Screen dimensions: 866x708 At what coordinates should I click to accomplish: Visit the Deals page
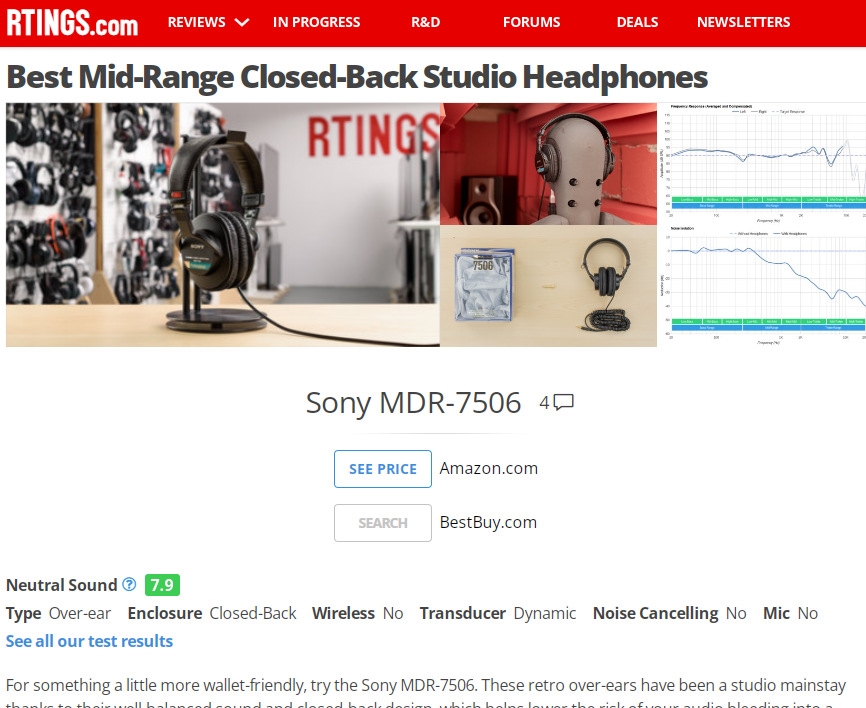pyautogui.click(x=637, y=22)
